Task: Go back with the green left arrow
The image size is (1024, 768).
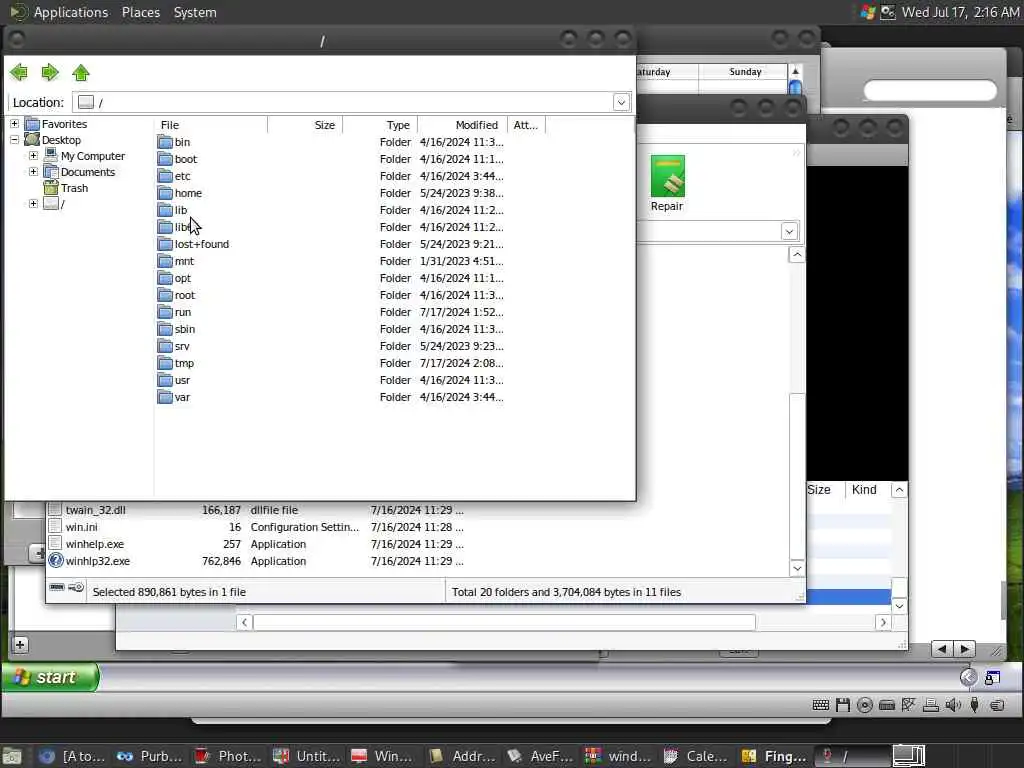Action: (19, 72)
